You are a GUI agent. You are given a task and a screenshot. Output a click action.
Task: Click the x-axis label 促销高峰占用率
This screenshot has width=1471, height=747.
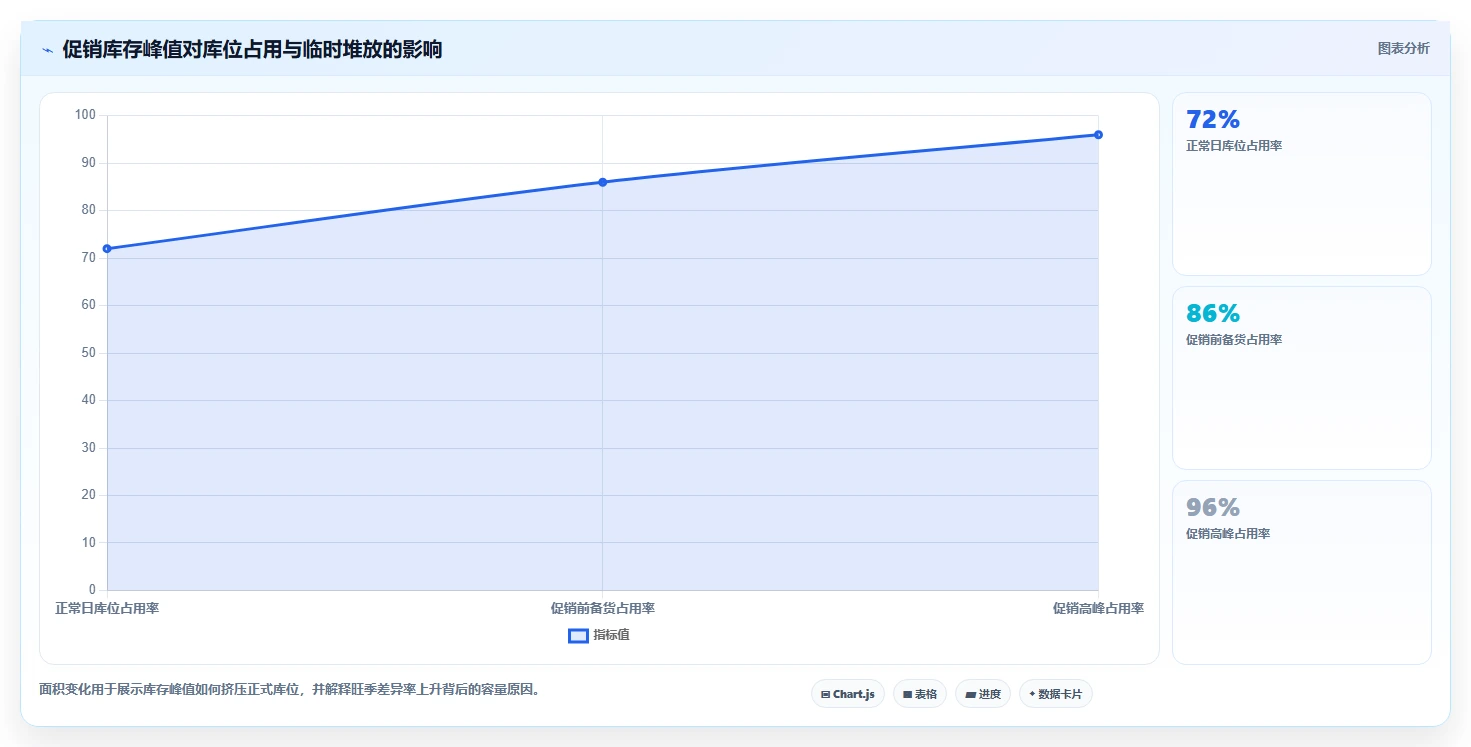coord(1098,608)
